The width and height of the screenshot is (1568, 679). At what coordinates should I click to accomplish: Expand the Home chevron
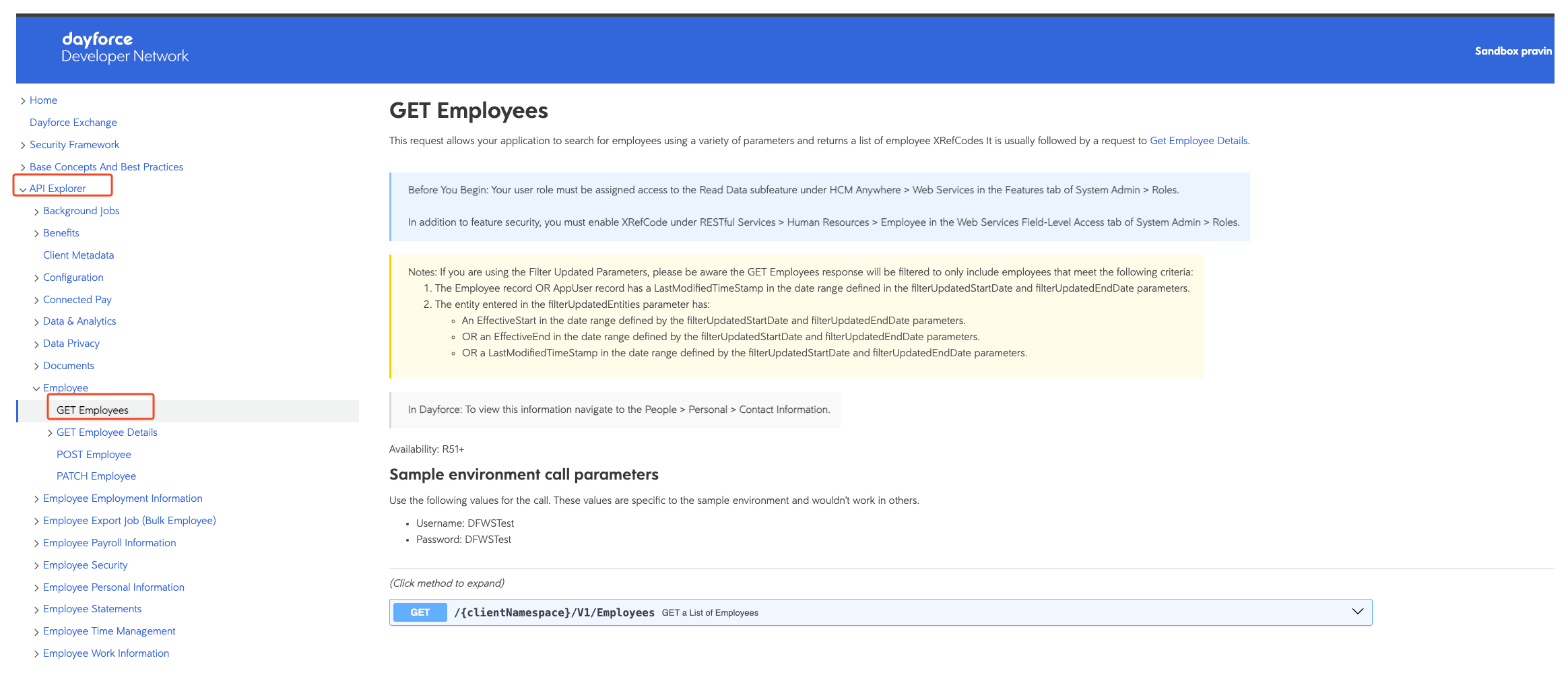coord(23,101)
